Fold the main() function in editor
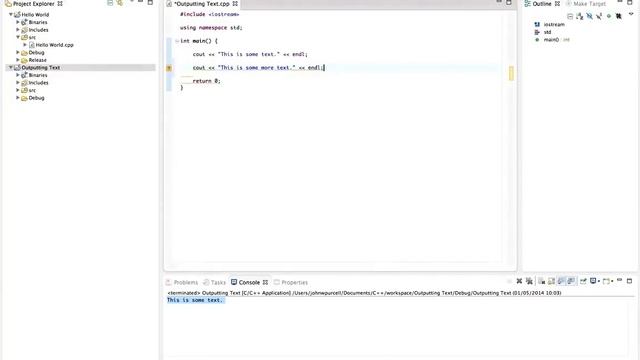 177,41
